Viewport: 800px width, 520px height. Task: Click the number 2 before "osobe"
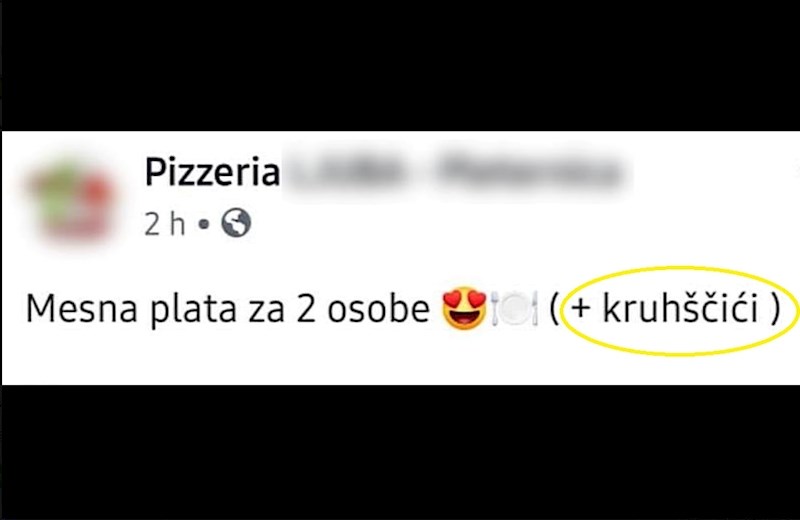(306, 309)
